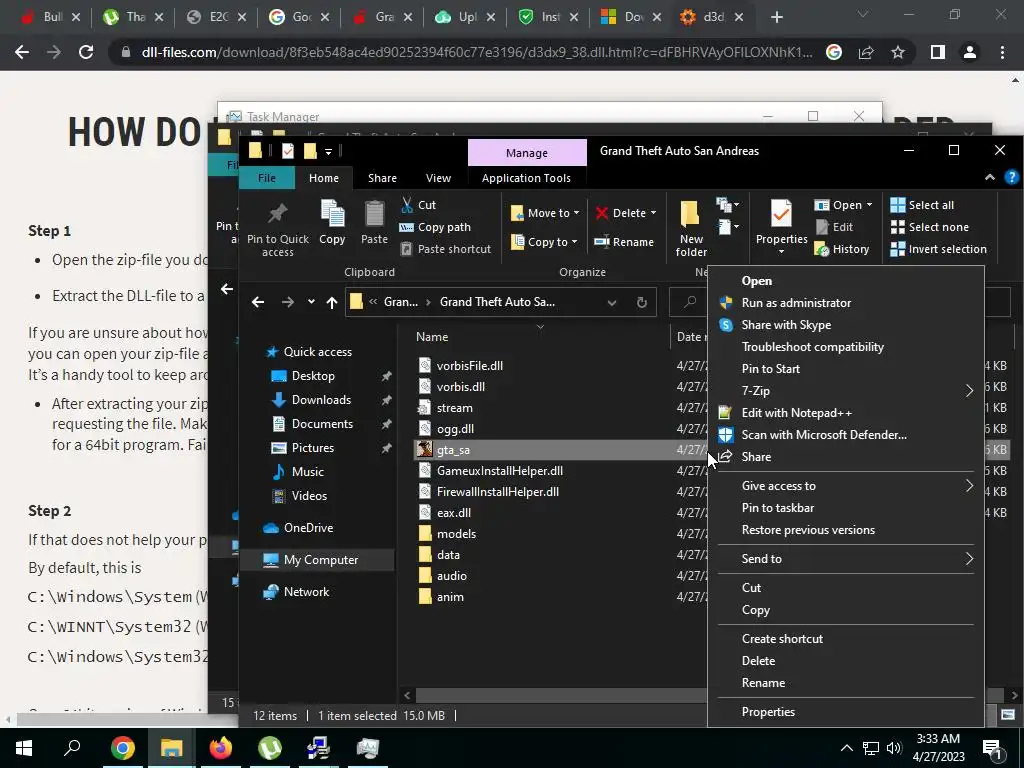Click Explorer Back navigation arrow
The height and width of the screenshot is (768, 1024).
[x=258, y=302]
